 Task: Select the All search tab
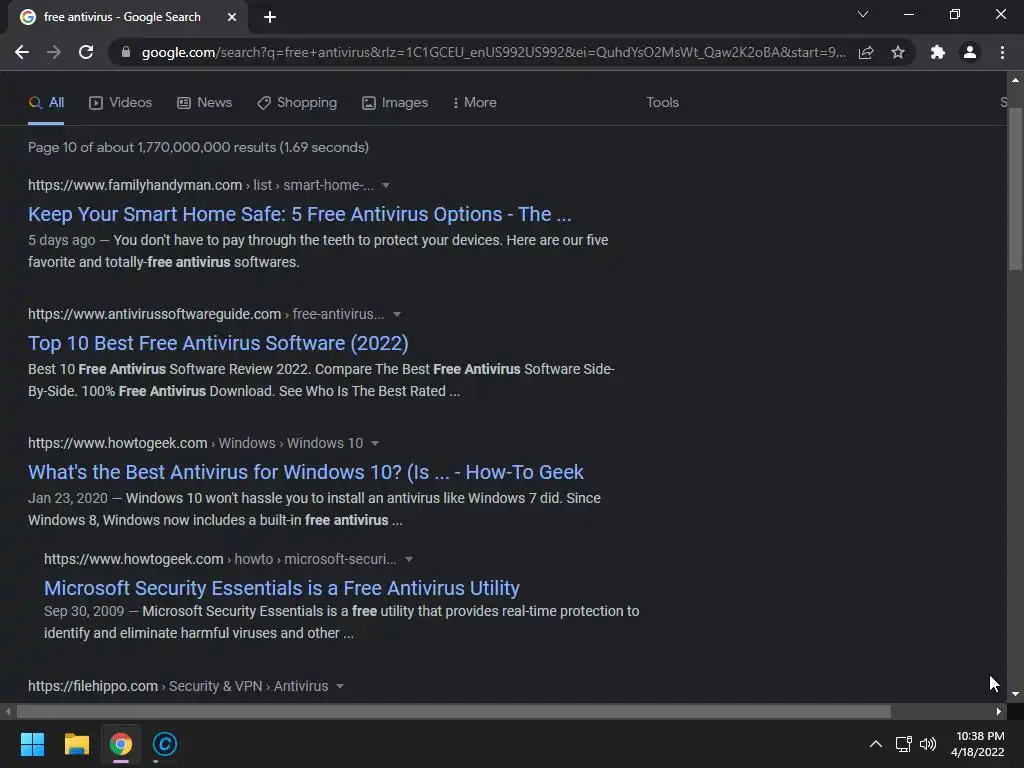[46, 103]
